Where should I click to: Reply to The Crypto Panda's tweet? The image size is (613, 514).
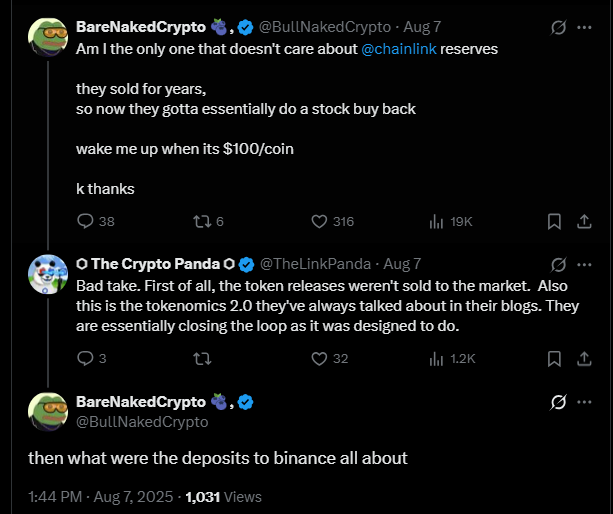(x=85, y=358)
